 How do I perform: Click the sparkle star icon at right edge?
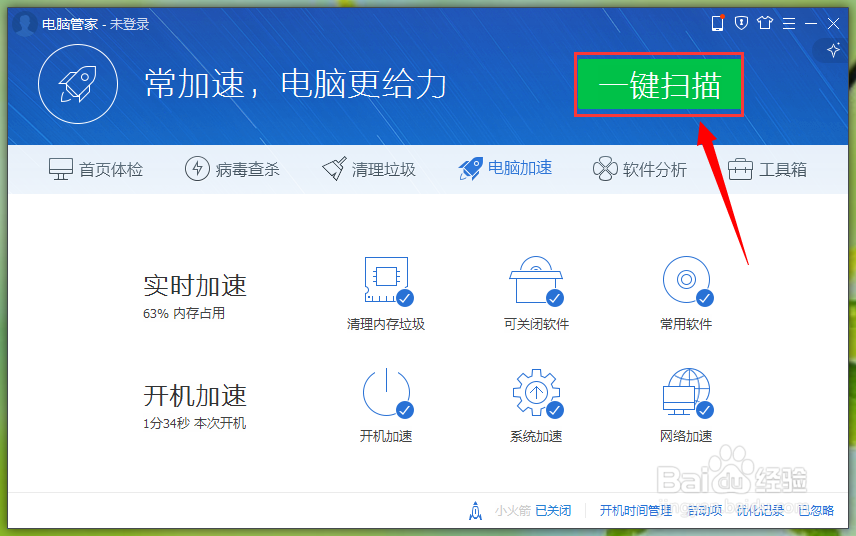[833, 50]
